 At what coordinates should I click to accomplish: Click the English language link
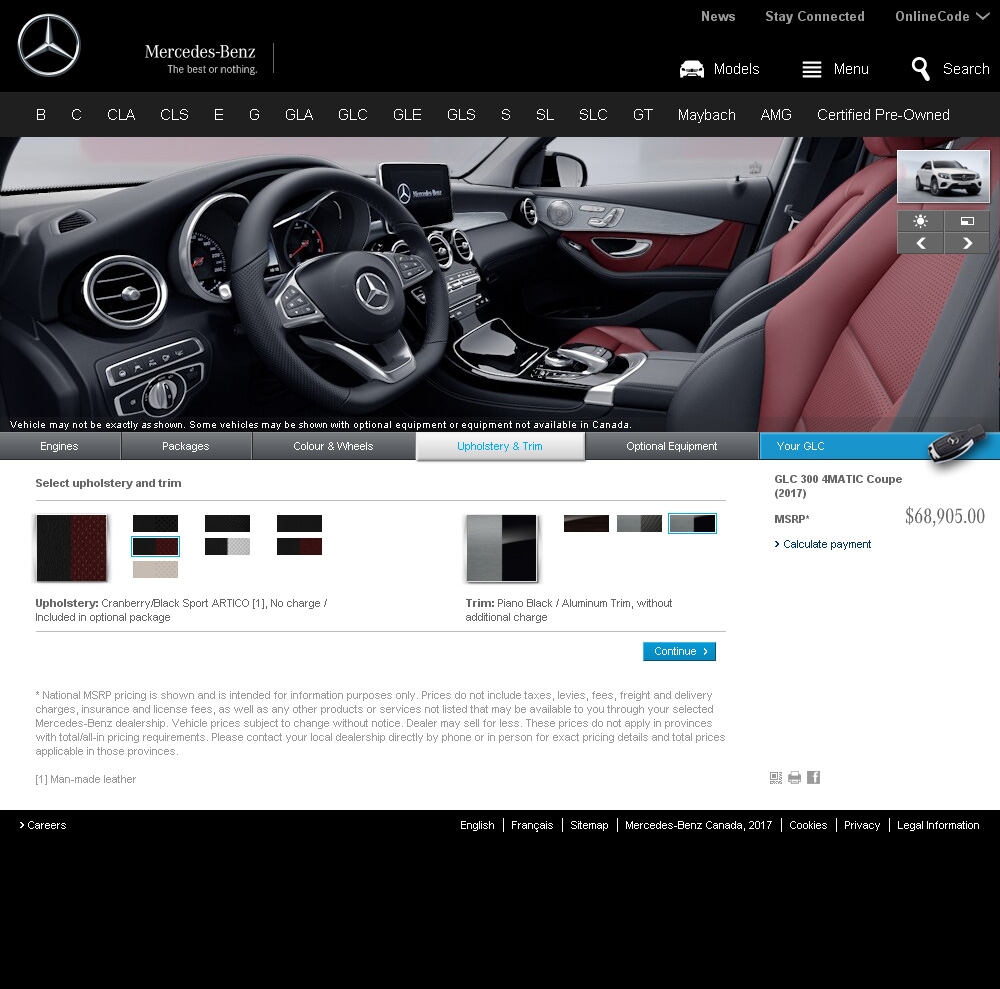tap(477, 825)
